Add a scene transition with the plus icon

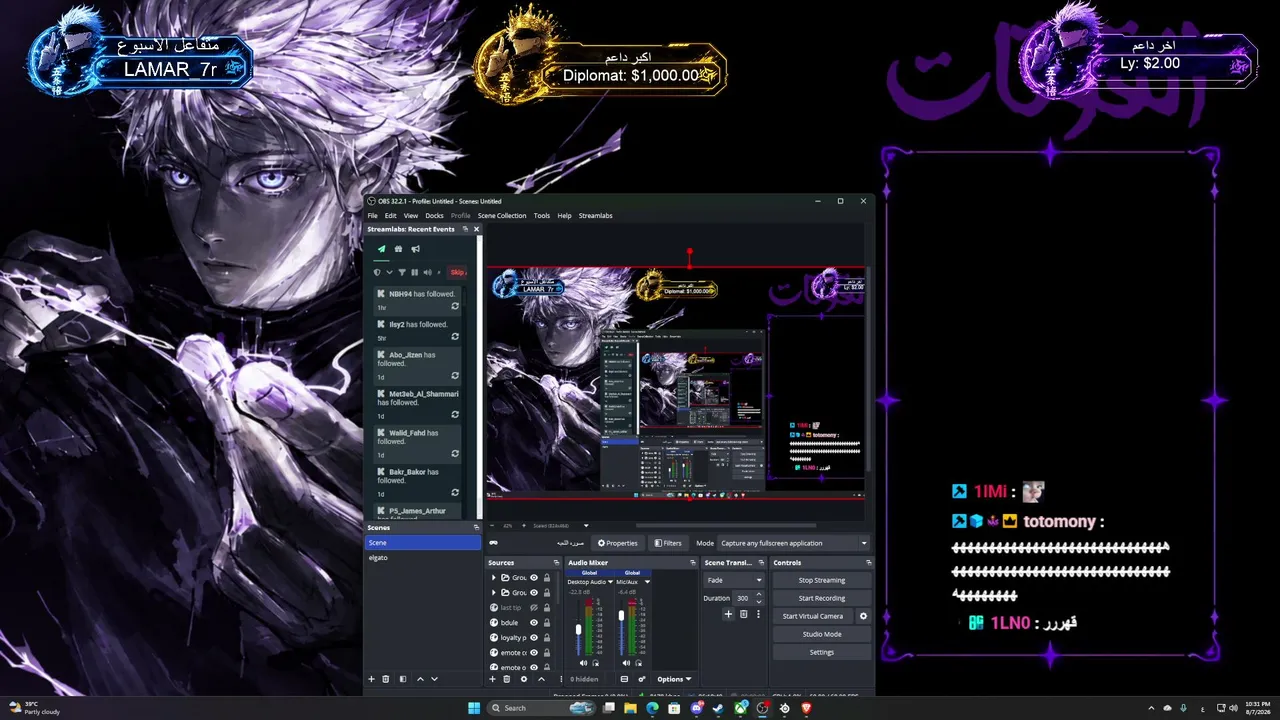point(729,614)
